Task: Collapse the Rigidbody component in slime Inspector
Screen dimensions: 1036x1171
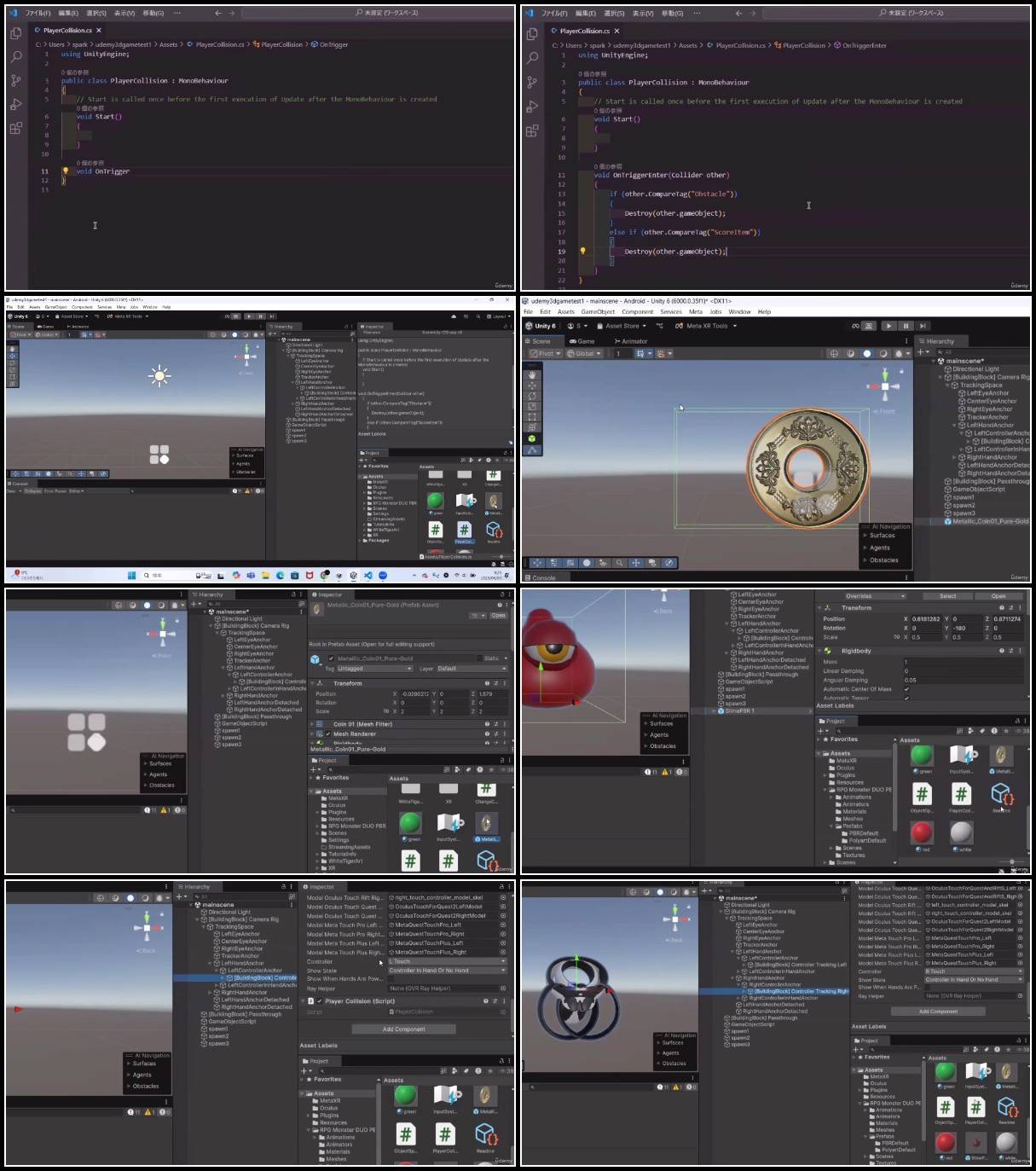Action: 819,651
